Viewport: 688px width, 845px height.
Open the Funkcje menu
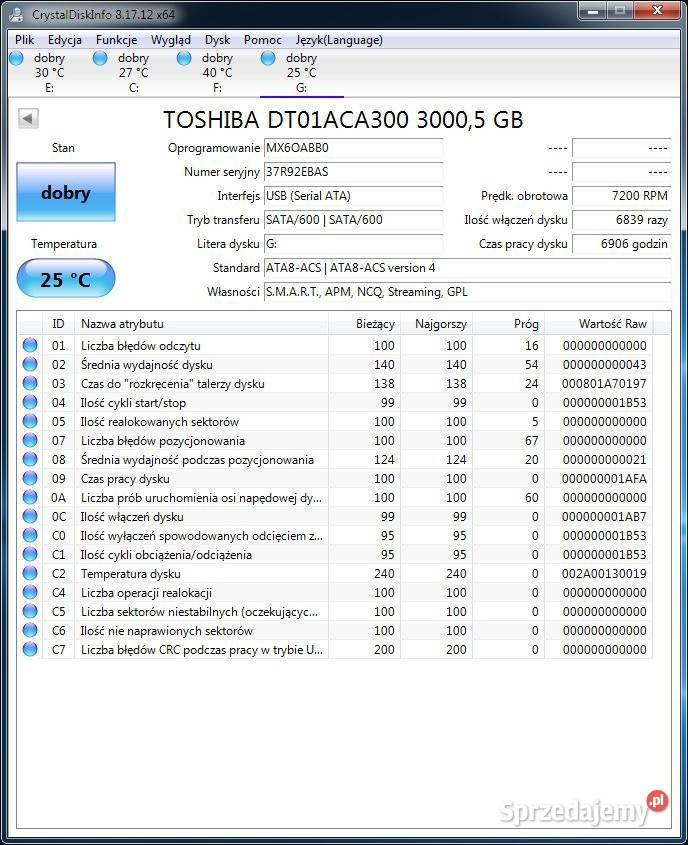[116, 40]
